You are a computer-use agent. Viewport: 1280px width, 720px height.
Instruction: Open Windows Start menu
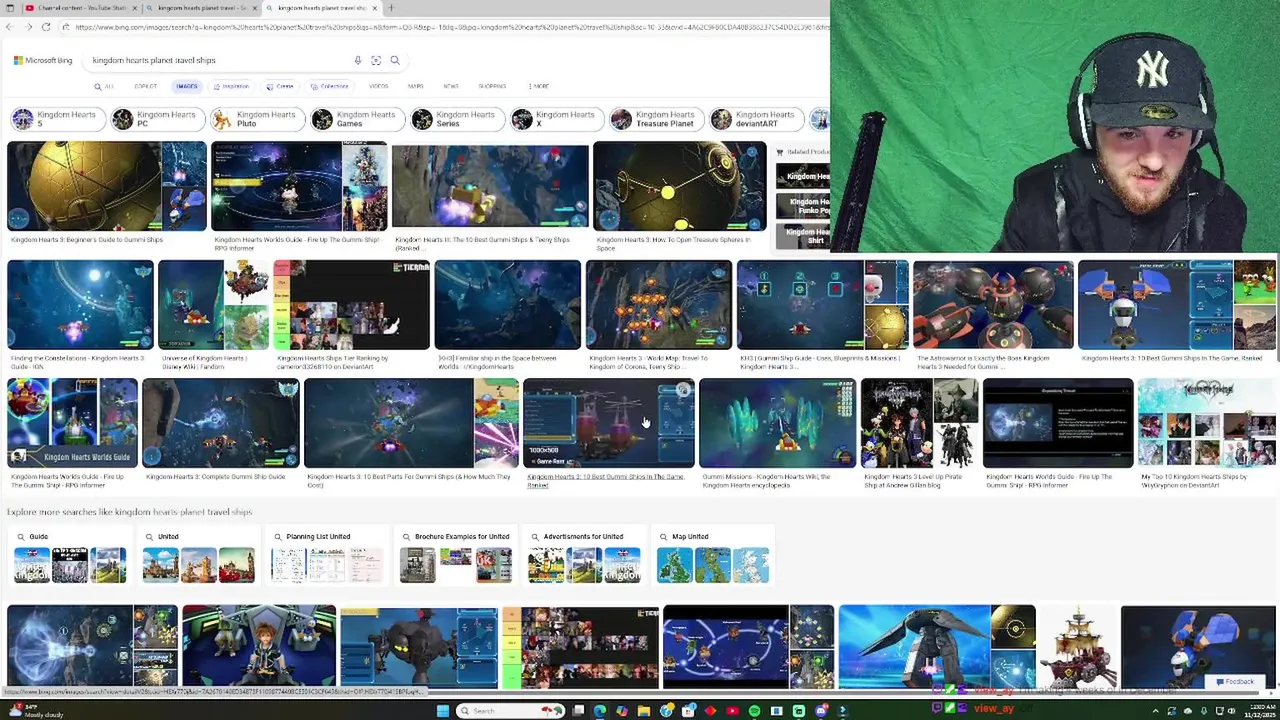coord(442,711)
